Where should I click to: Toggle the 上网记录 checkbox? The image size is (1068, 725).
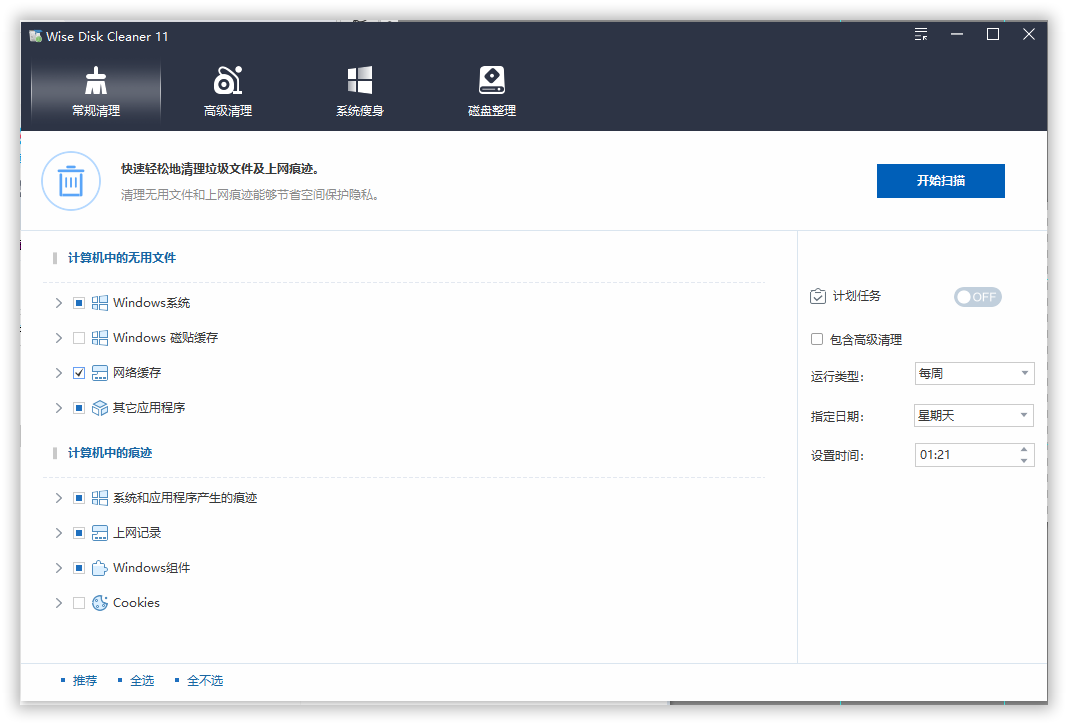79,533
